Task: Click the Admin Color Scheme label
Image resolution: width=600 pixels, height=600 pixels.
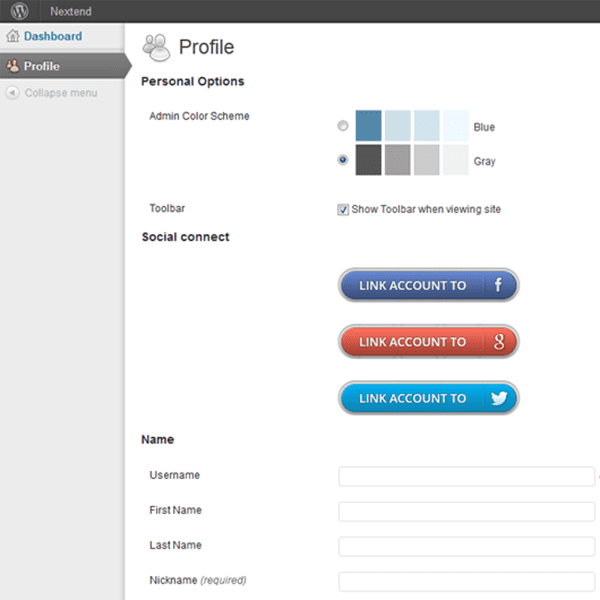Action: [199, 116]
